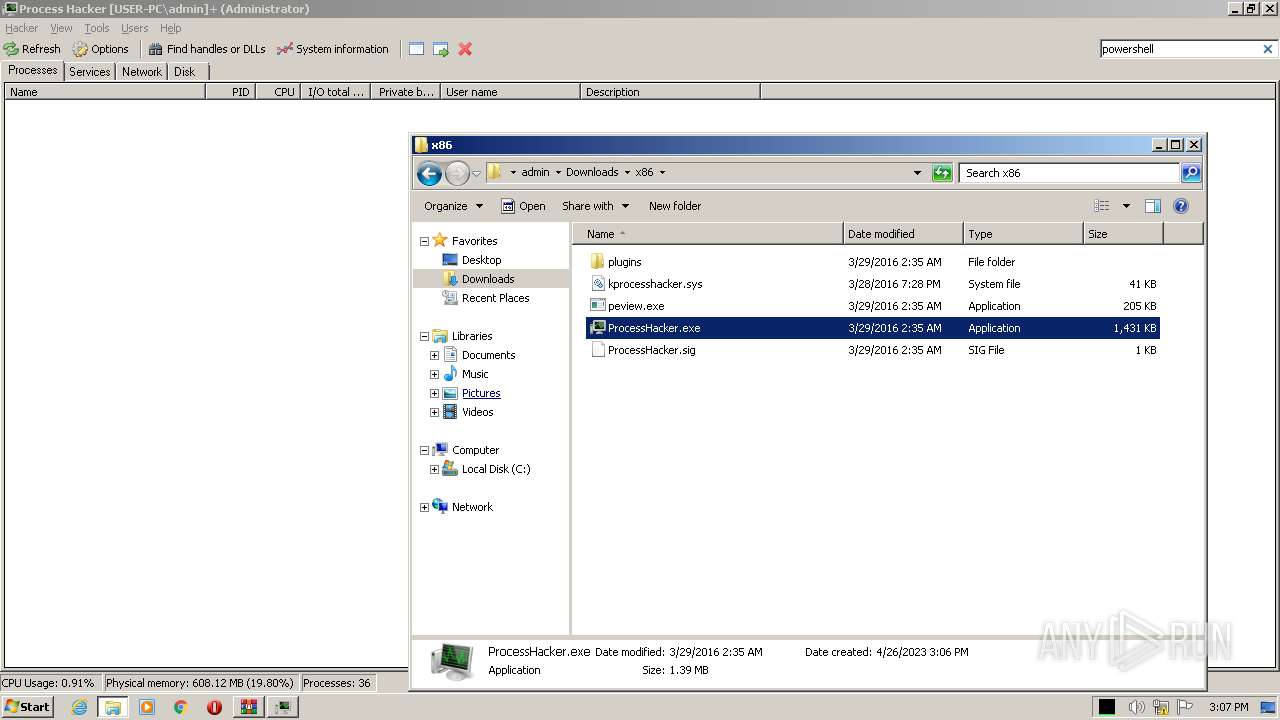The height and width of the screenshot is (720, 1280).
Task: Click the Find window and thread icon
Action: pos(441,49)
